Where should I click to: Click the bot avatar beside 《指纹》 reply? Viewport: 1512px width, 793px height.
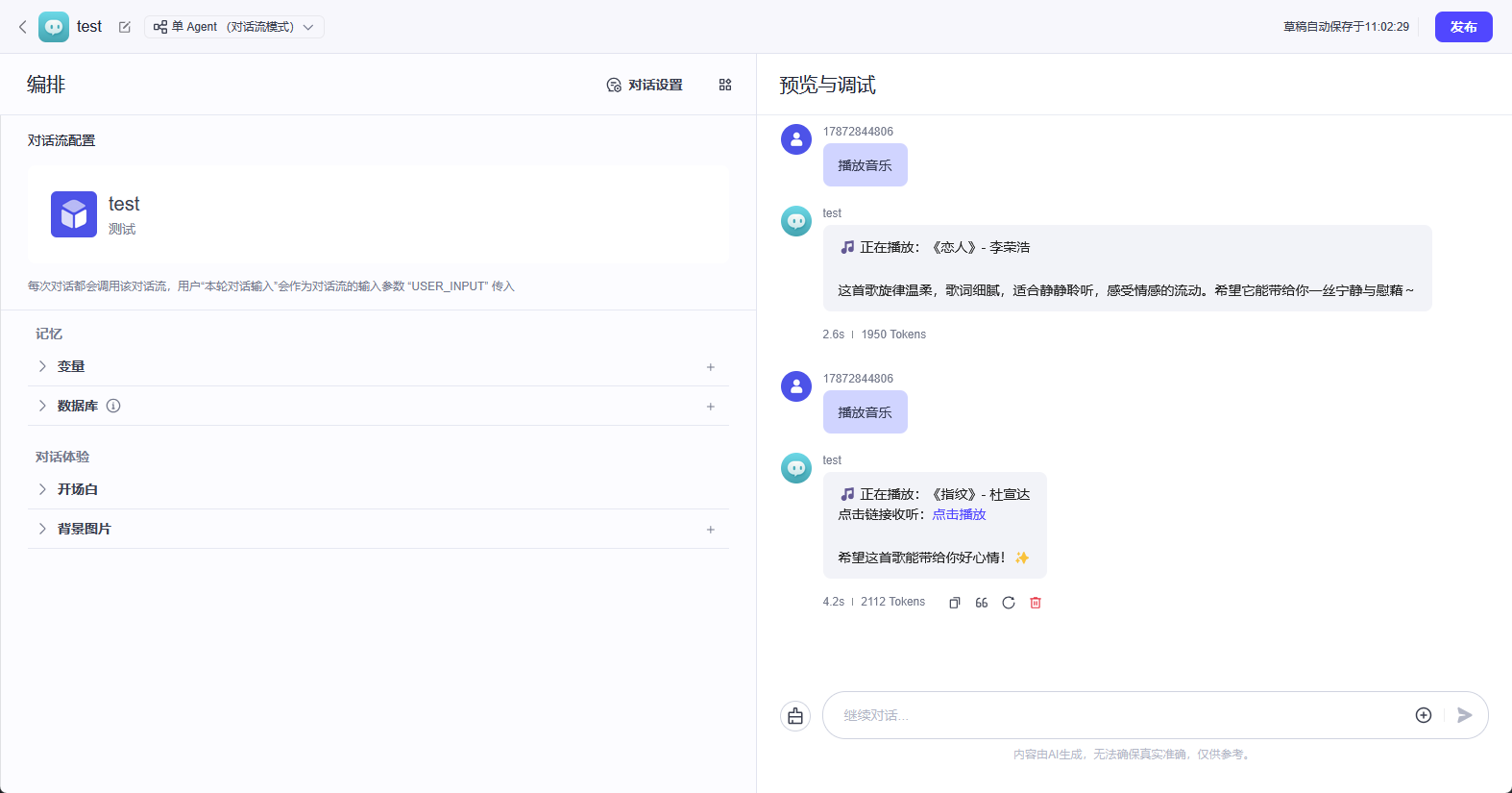796,468
